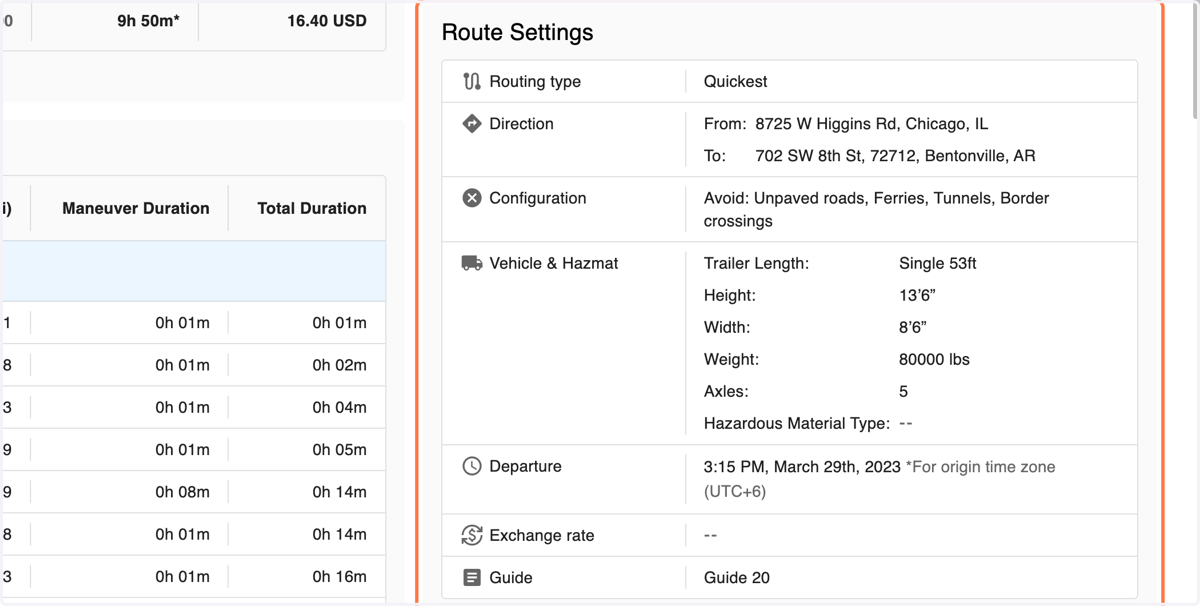1200x606 pixels.
Task: Click the Departure clock icon
Action: 472,466
